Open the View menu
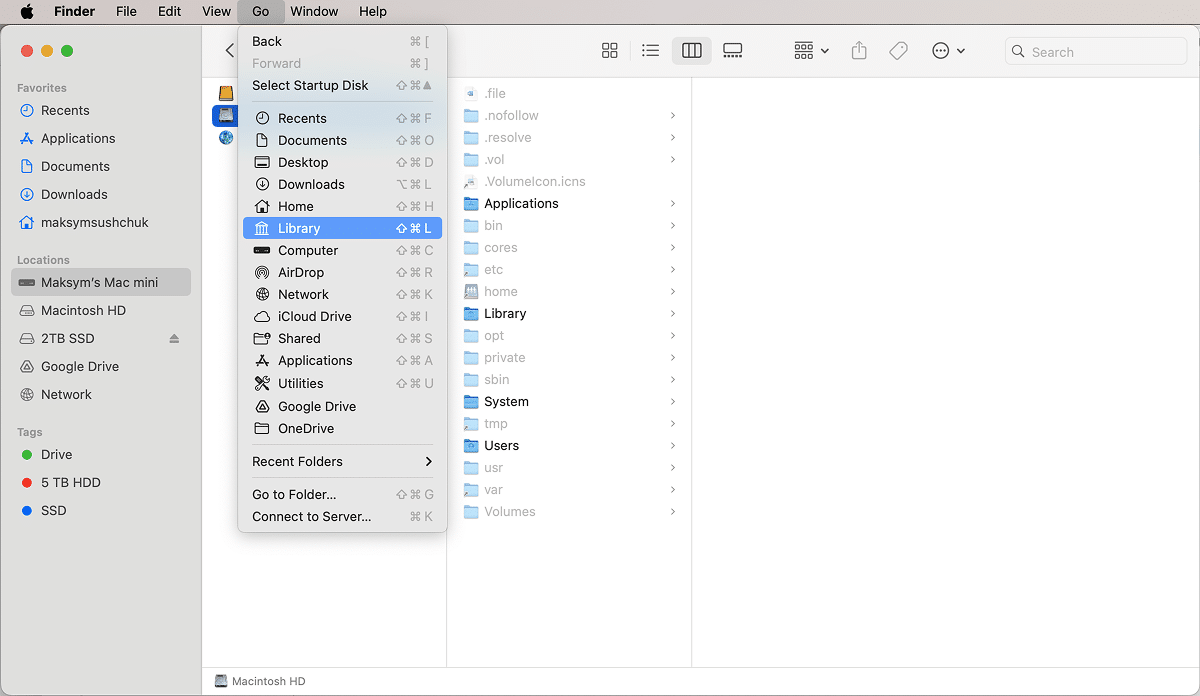Screen dimensions: 1200x696 coord(216,11)
